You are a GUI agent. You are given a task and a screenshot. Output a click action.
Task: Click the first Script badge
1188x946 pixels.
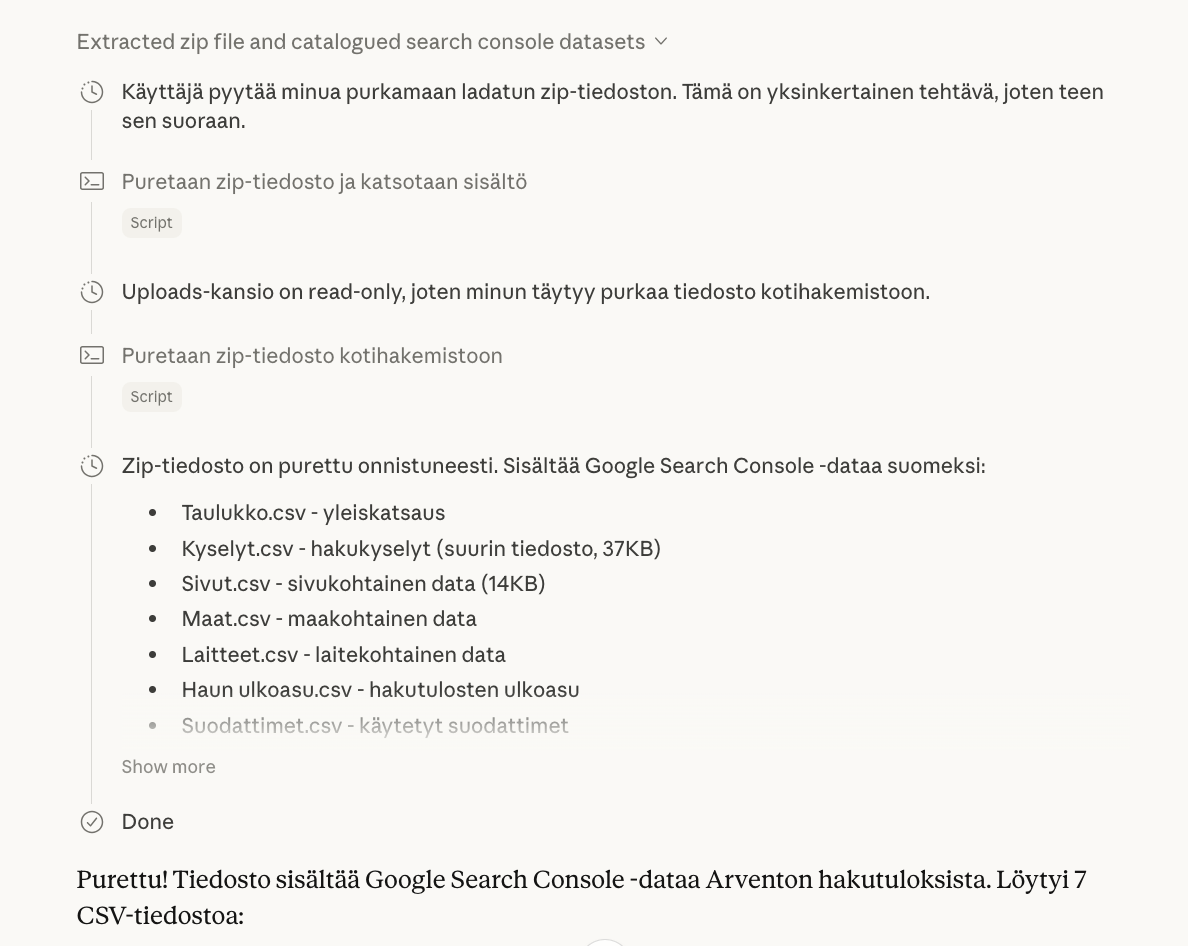click(151, 222)
